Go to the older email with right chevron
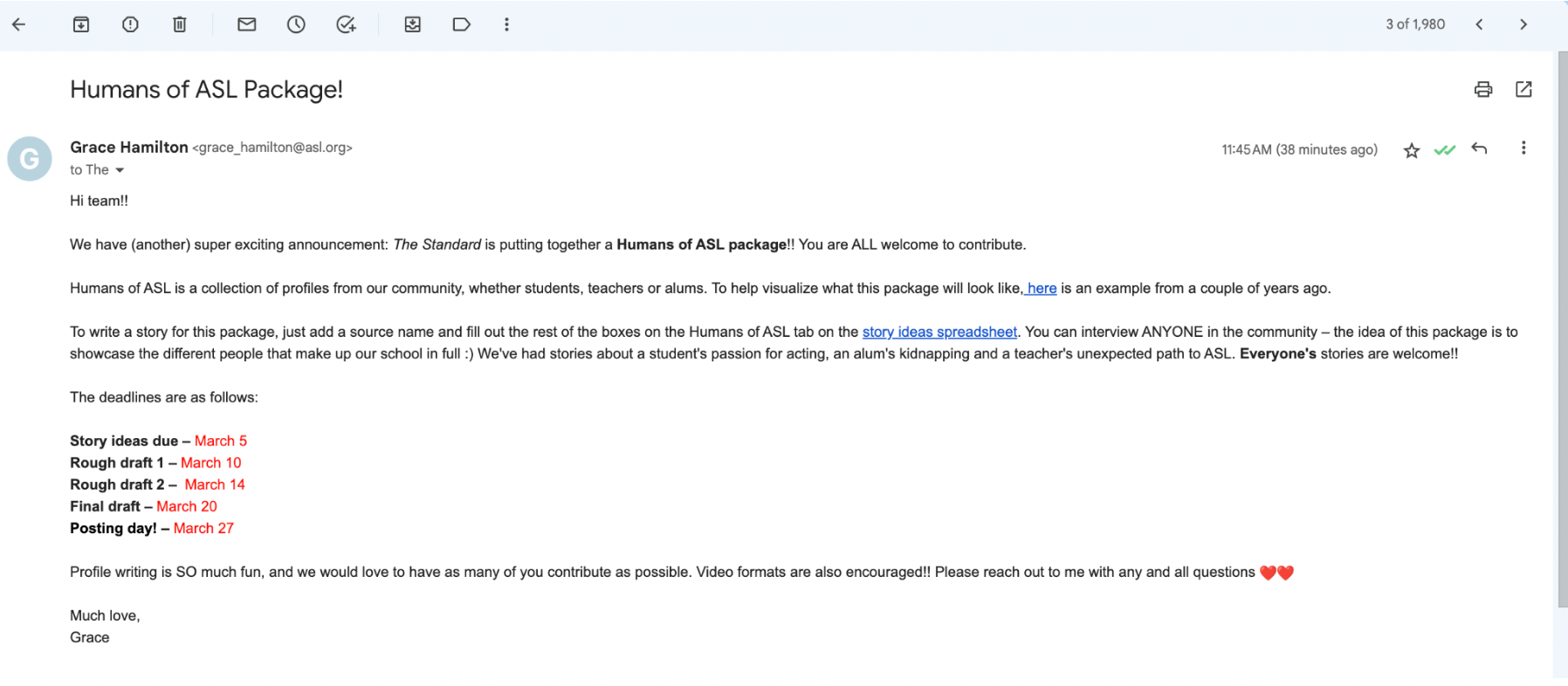Image resolution: width=1568 pixels, height=686 pixels. tap(1523, 24)
